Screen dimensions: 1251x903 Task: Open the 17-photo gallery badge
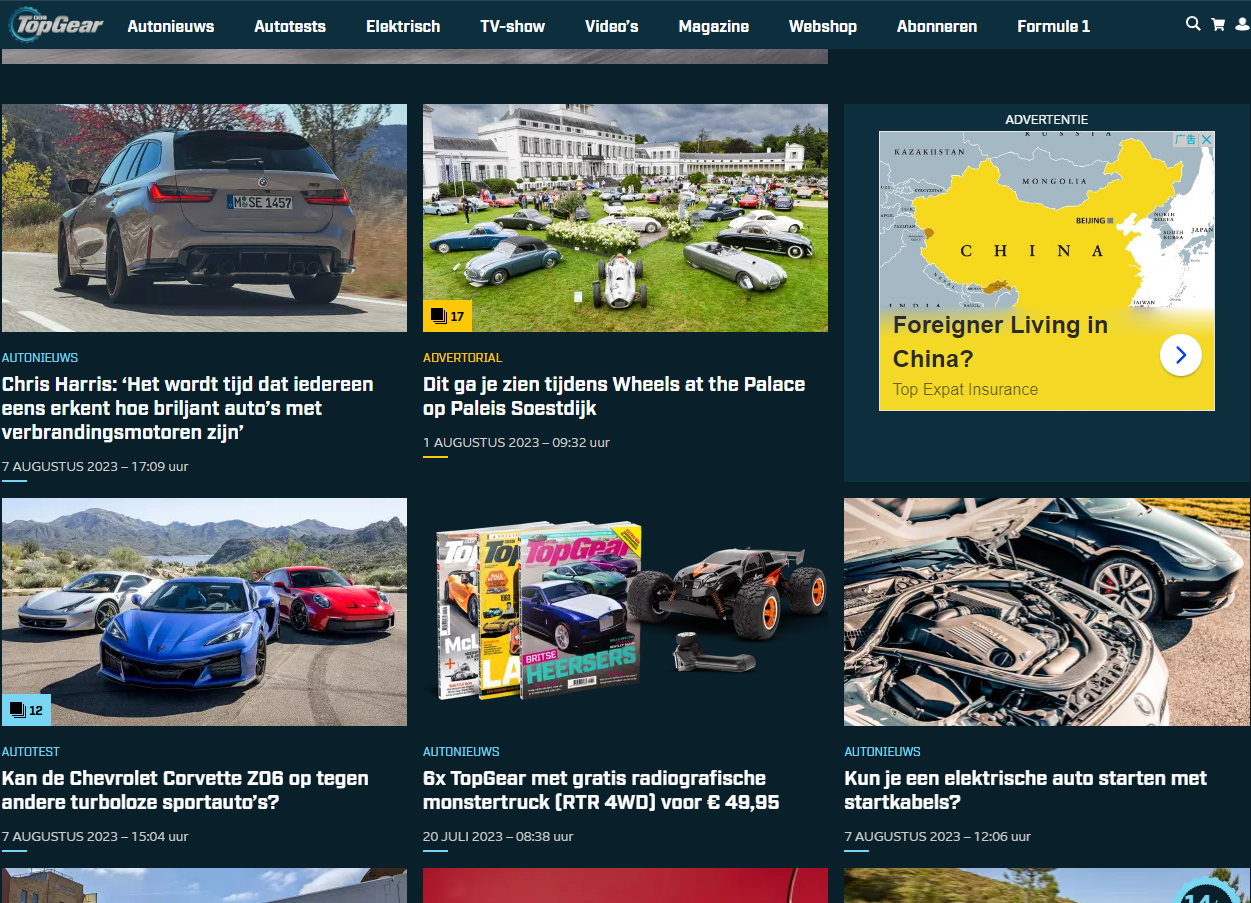click(447, 316)
